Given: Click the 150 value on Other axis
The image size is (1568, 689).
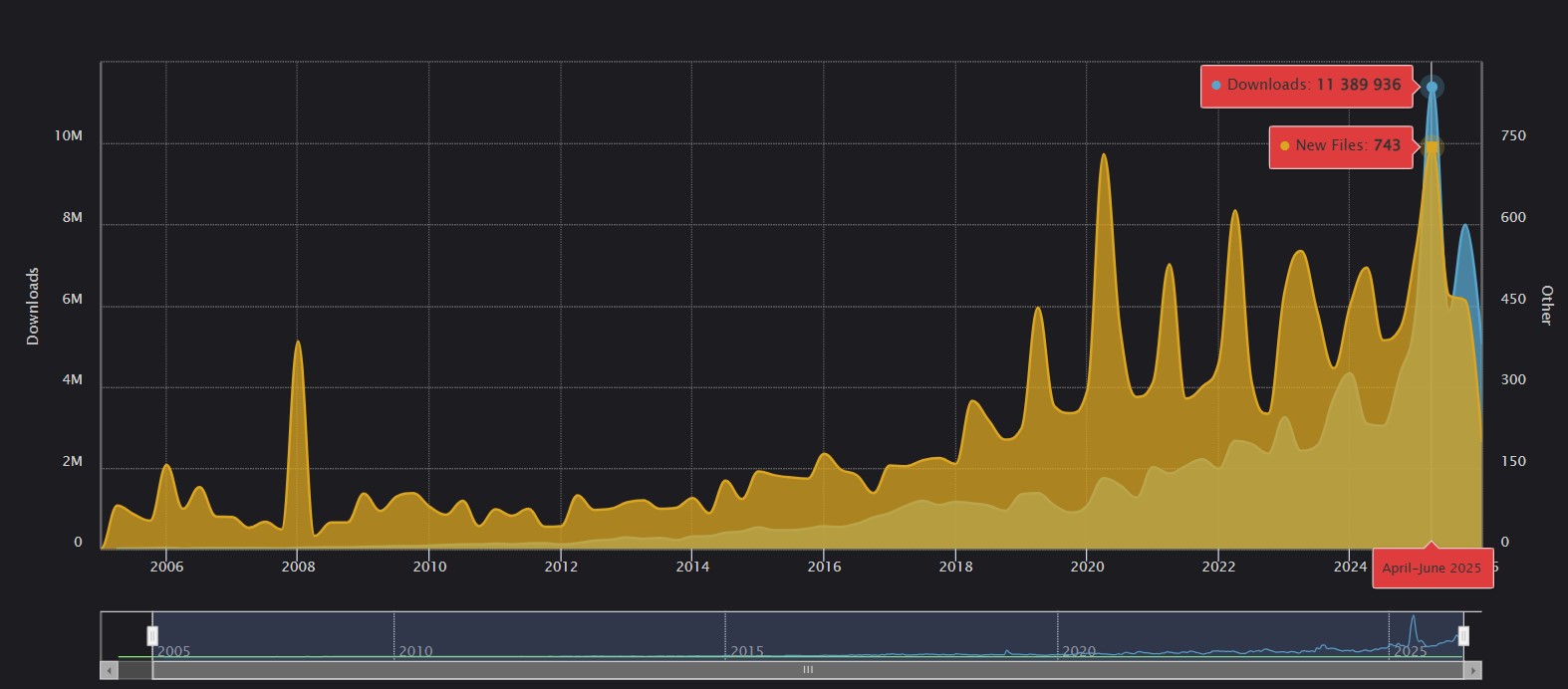Looking at the screenshot, I should pos(1513,461).
